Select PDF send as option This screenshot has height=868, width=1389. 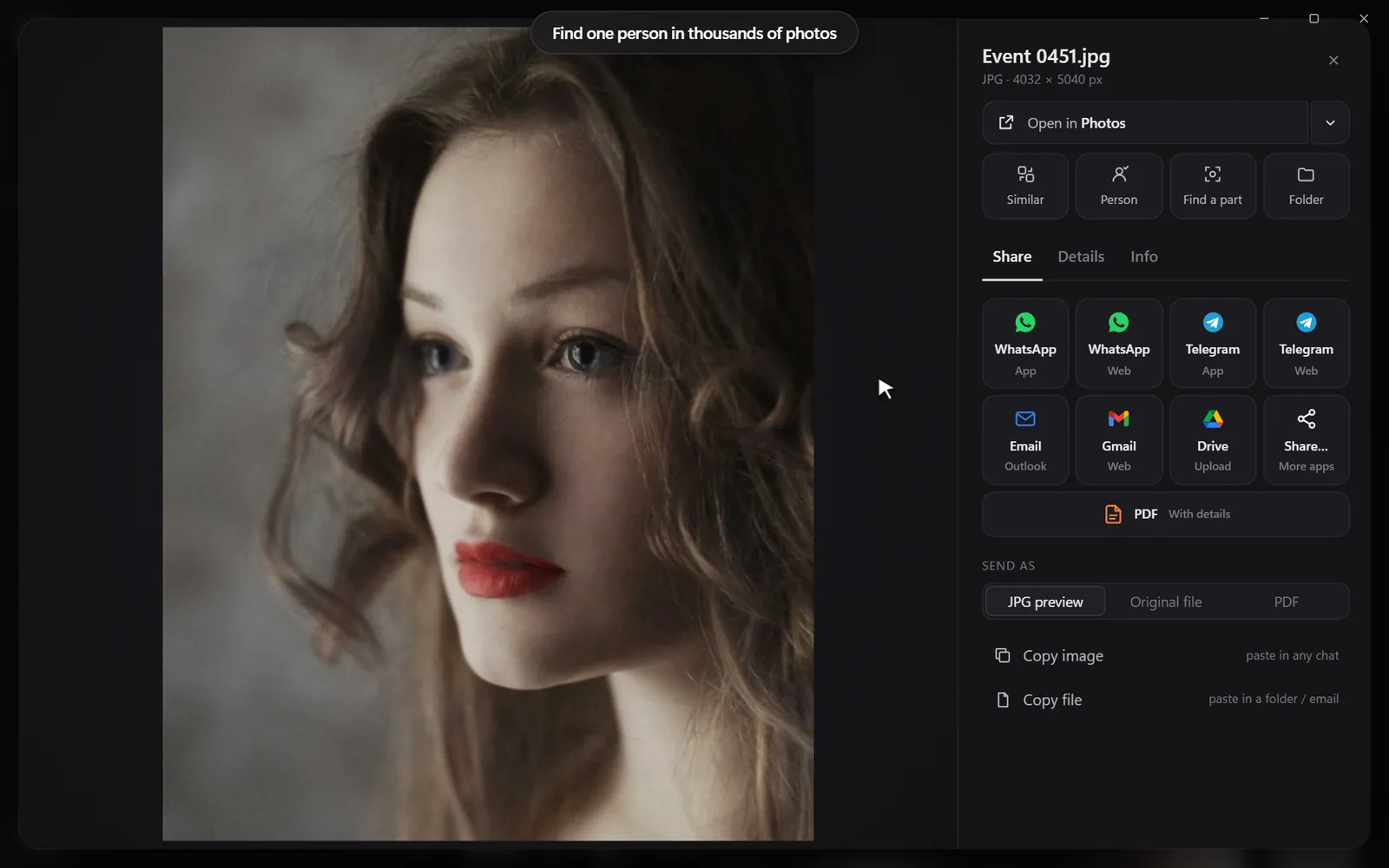1286,602
